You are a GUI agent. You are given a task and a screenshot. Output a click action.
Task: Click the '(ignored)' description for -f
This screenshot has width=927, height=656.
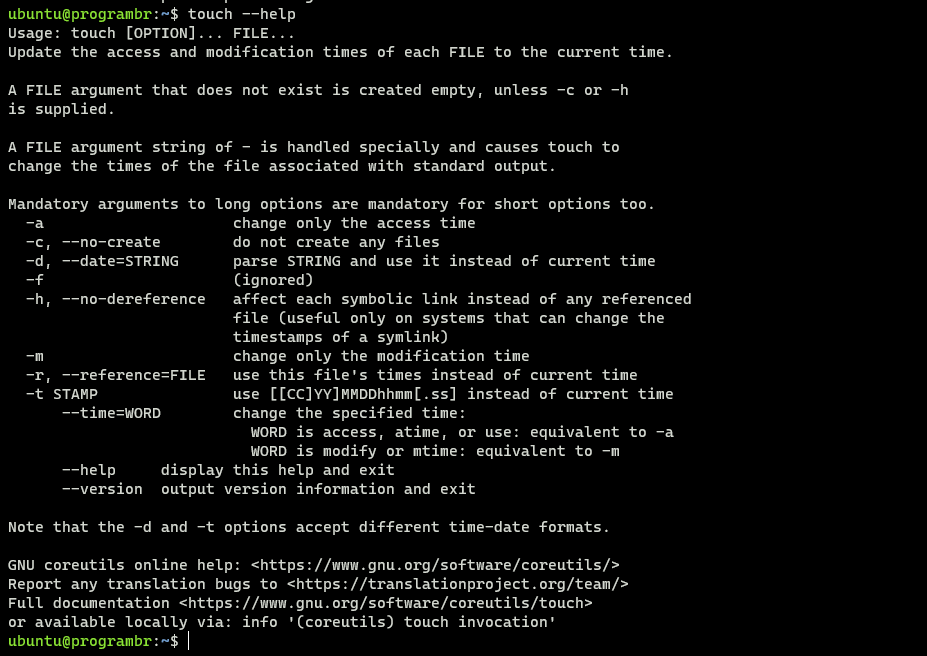point(273,280)
